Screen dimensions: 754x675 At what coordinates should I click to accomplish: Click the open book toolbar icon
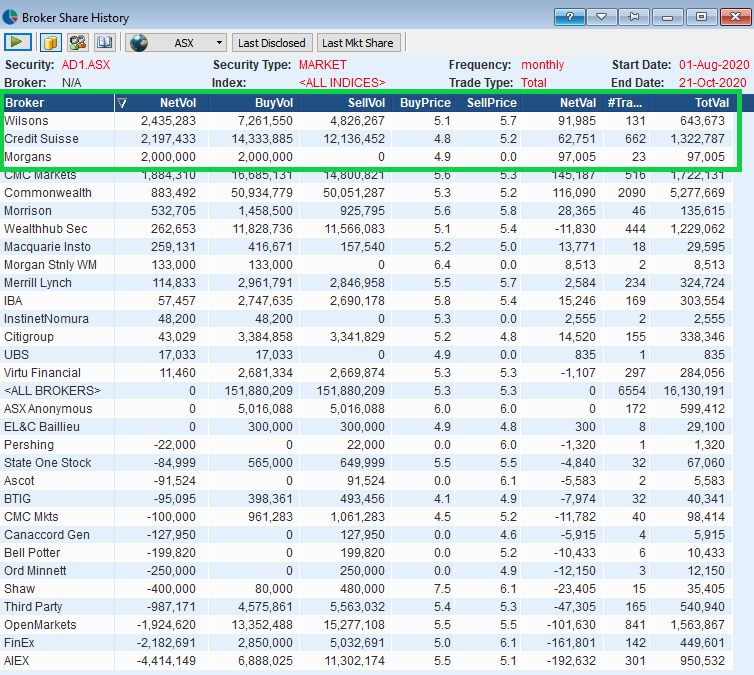(104, 42)
